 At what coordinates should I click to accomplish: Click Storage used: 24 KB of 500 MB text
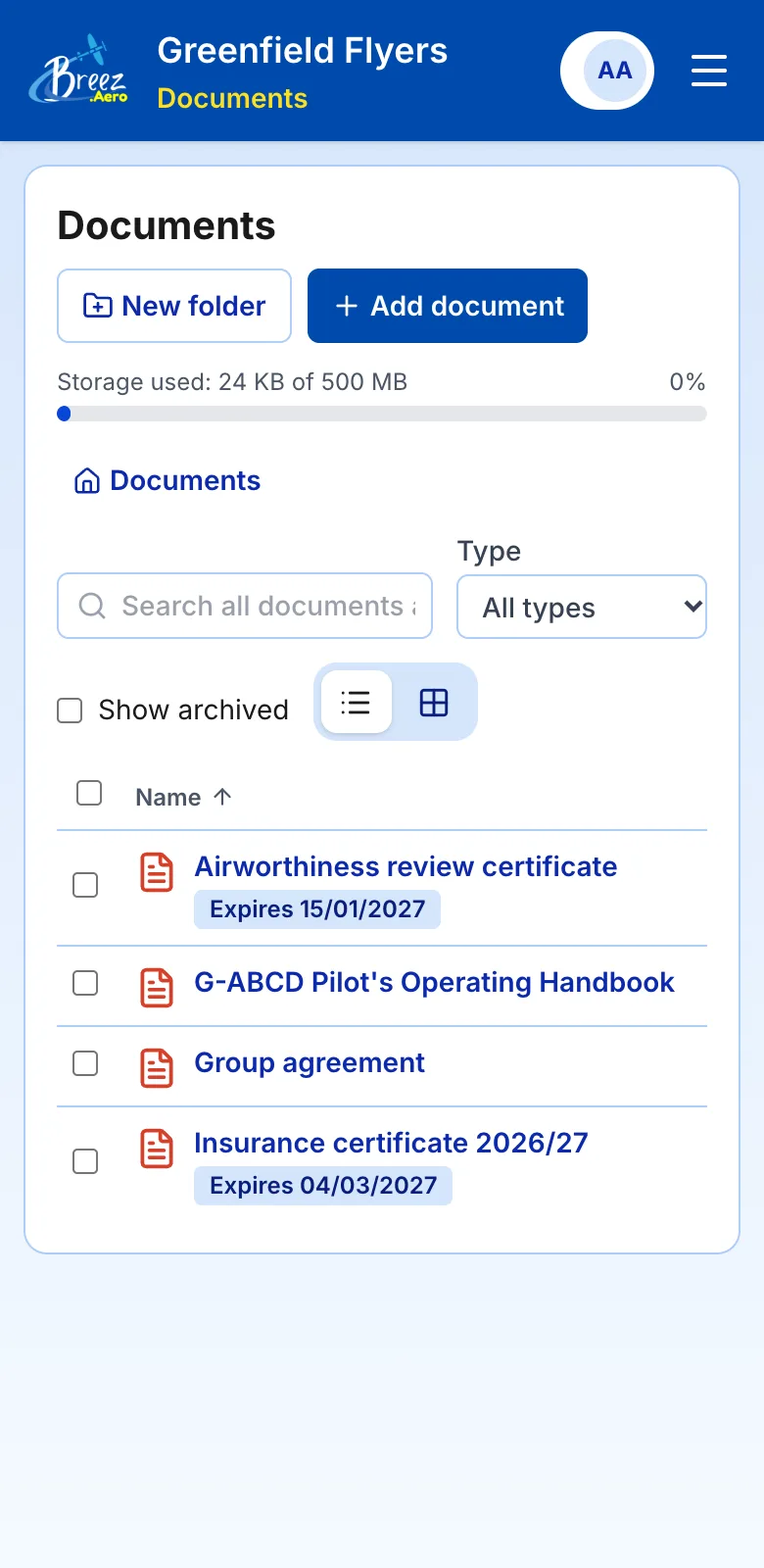point(232,382)
